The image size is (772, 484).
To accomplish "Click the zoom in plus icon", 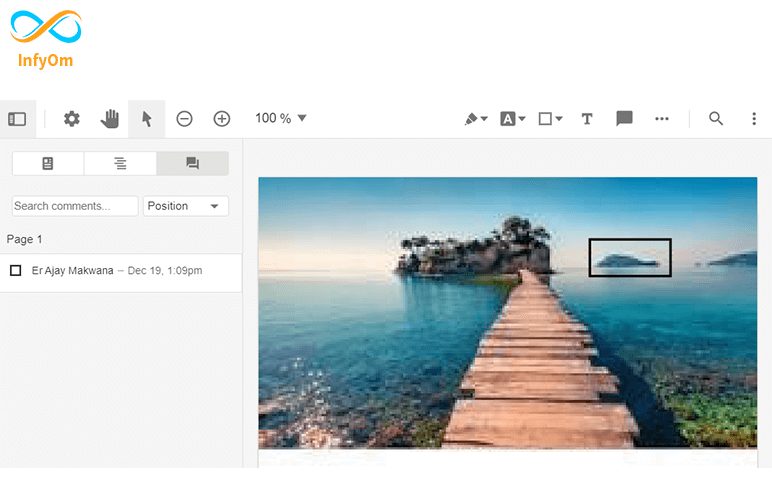I will pyautogui.click(x=222, y=119).
